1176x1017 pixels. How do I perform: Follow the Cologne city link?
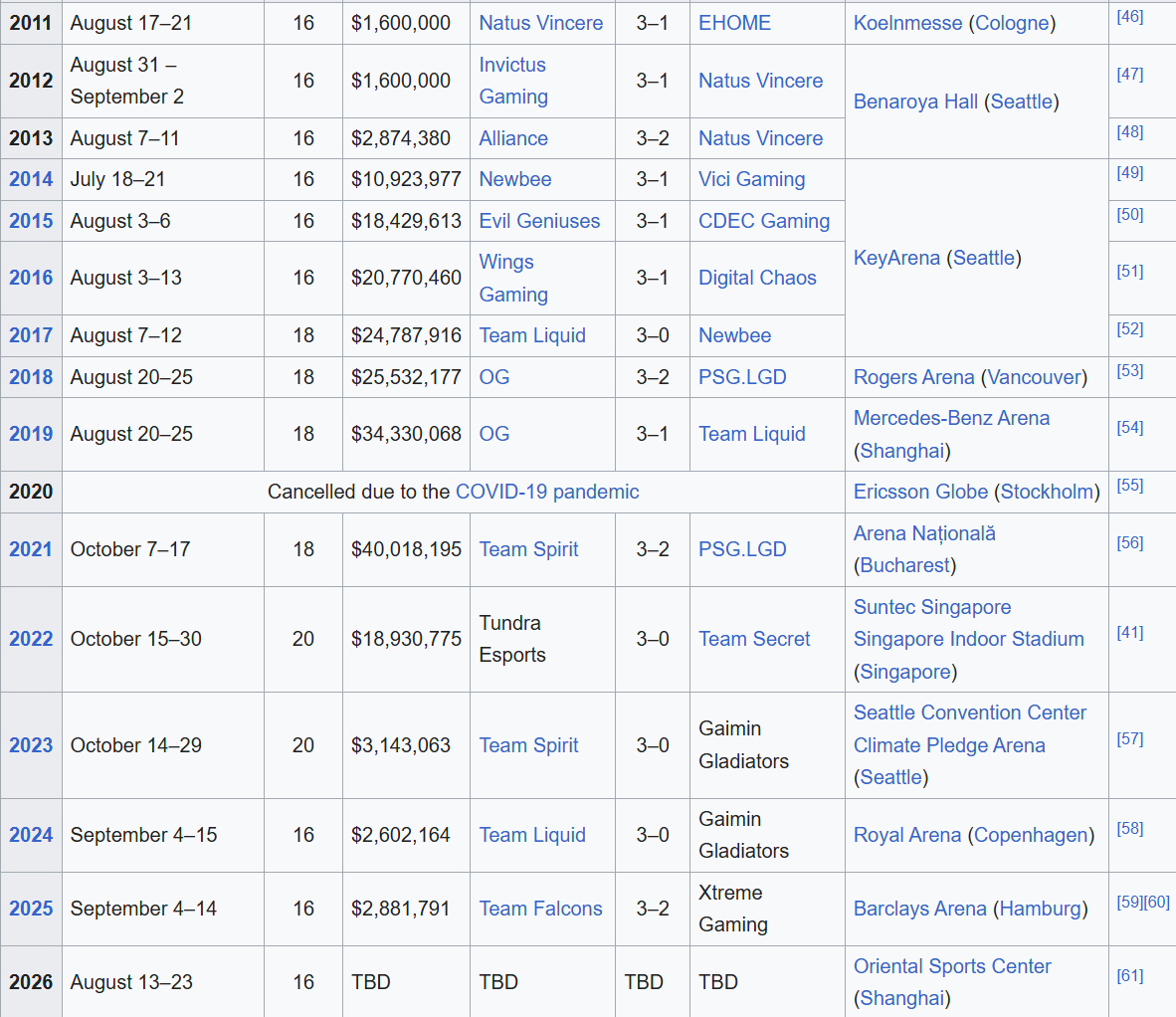(x=1012, y=23)
